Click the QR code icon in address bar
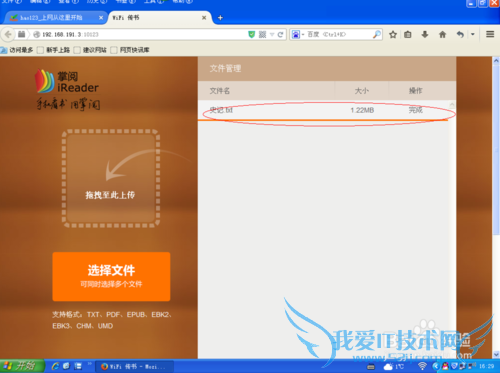This screenshot has height=373, width=500. click(x=263, y=34)
